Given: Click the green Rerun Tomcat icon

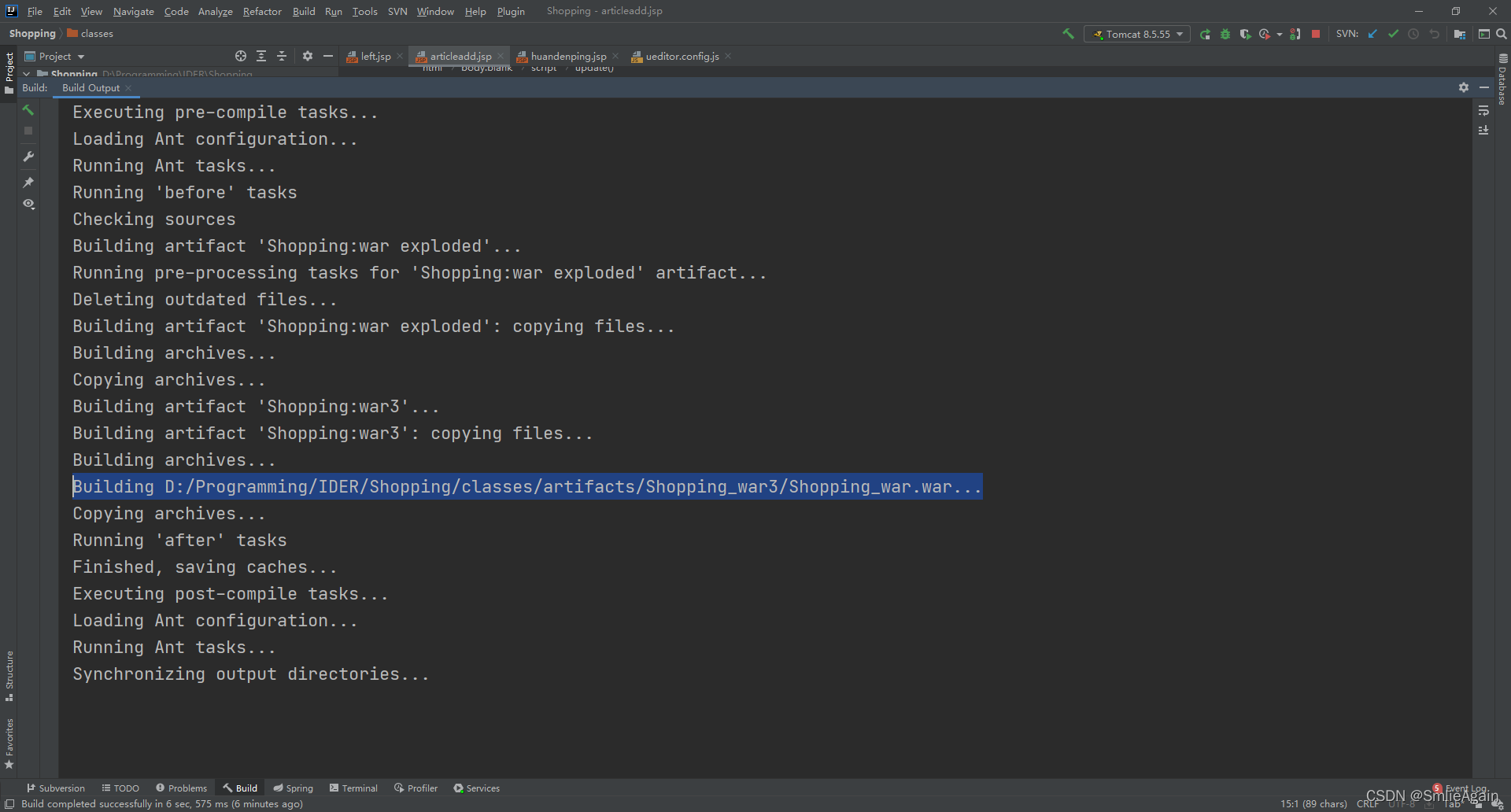Looking at the screenshot, I should (x=1205, y=34).
